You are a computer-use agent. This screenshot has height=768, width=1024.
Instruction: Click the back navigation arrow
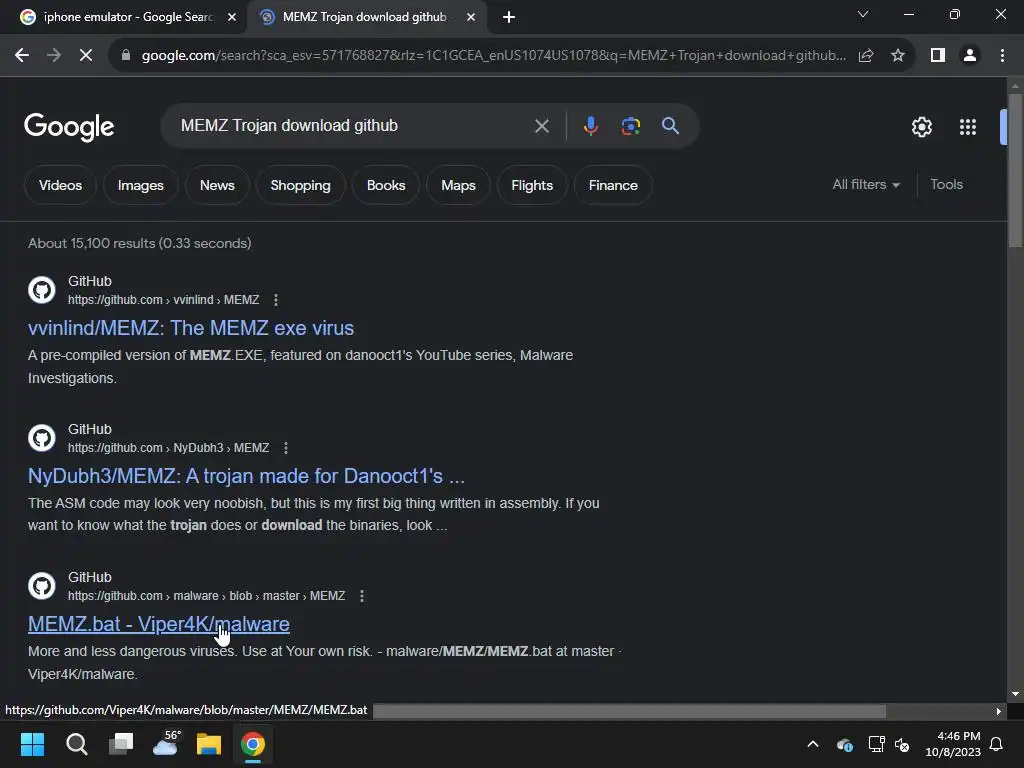[22, 56]
